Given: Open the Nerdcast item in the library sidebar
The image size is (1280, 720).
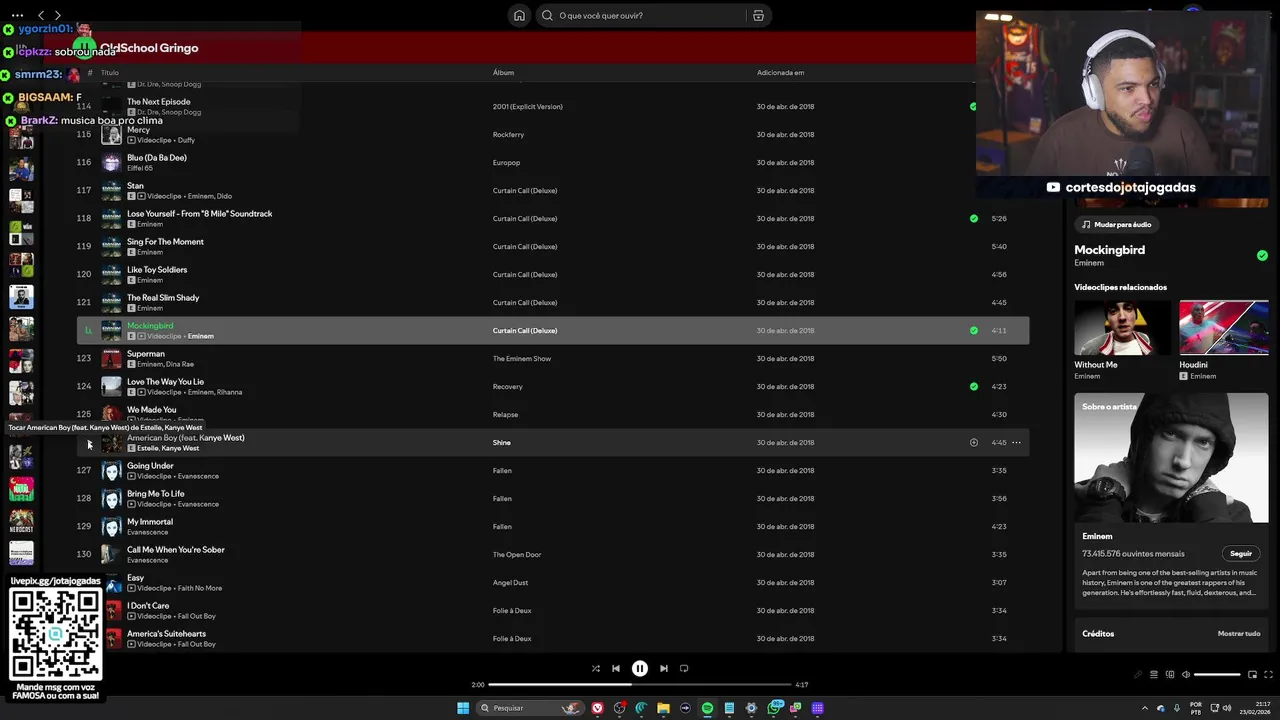Looking at the screenshot, I should (x=21, y=521).
